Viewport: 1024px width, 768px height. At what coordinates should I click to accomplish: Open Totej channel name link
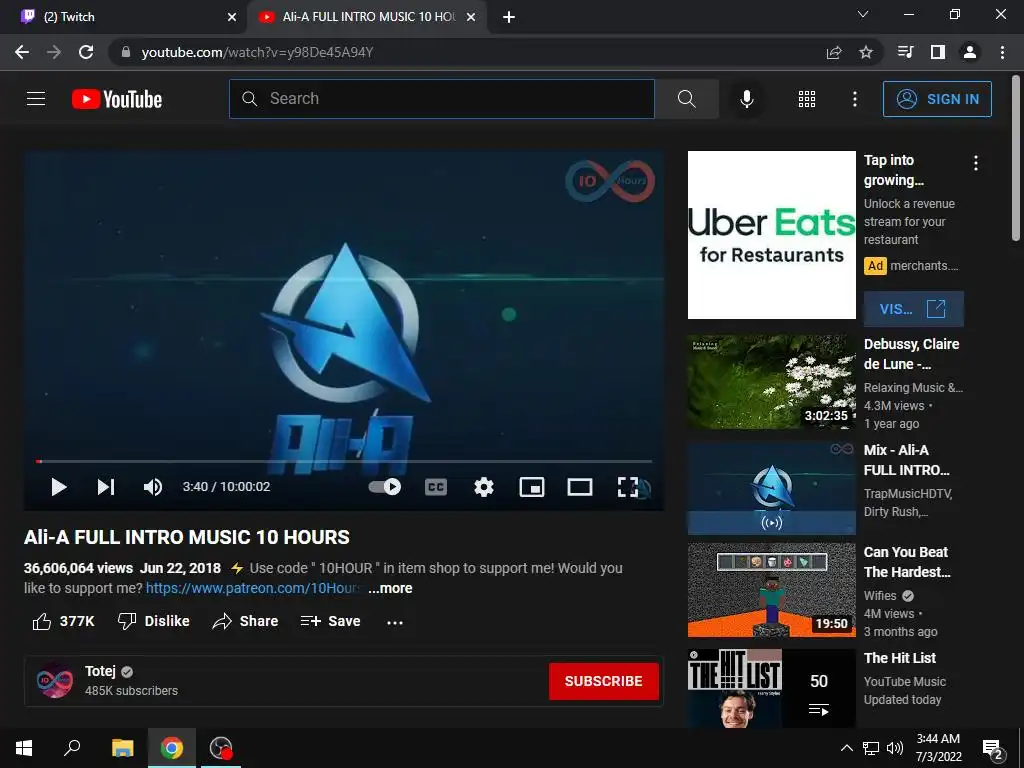point(100,671)
